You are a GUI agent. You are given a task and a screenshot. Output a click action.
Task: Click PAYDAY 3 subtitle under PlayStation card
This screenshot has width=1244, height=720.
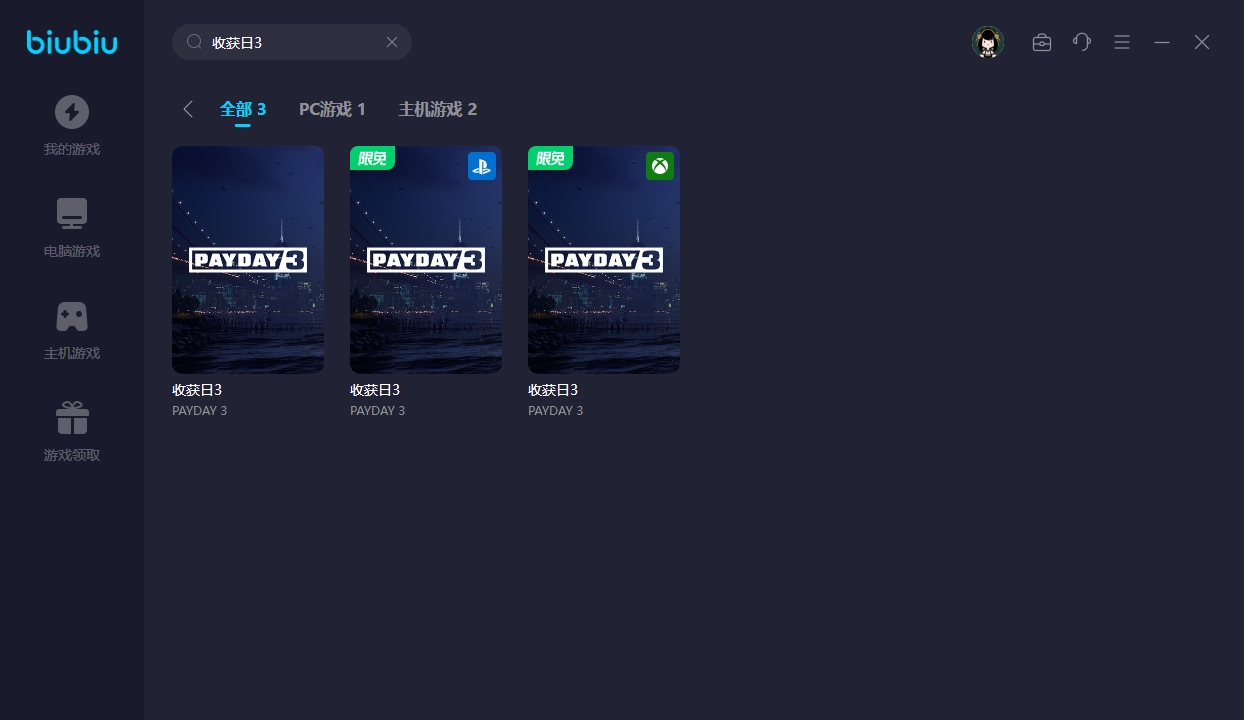click(x=378, y=411)
